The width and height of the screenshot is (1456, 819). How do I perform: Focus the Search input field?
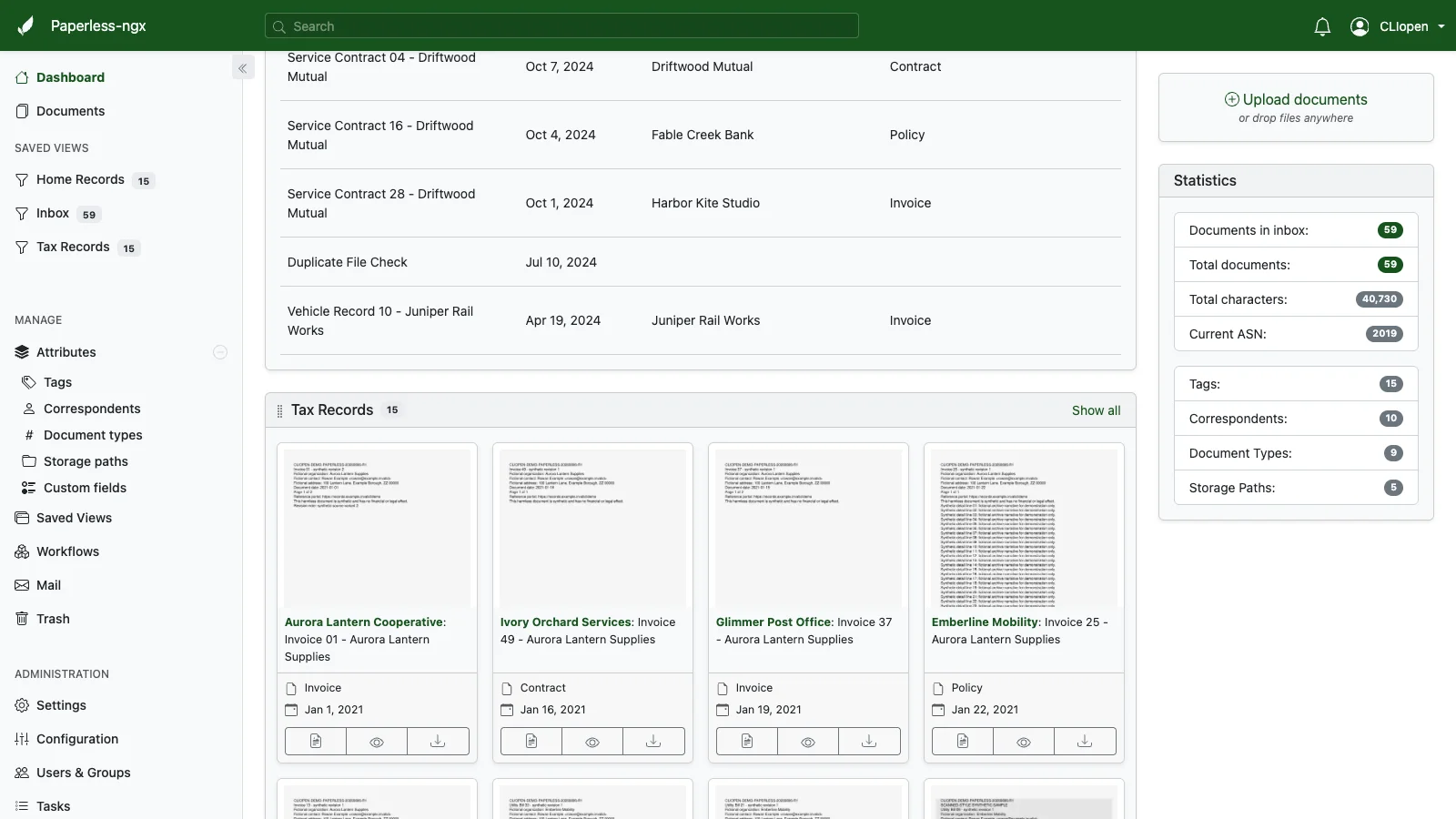point(561,26)
